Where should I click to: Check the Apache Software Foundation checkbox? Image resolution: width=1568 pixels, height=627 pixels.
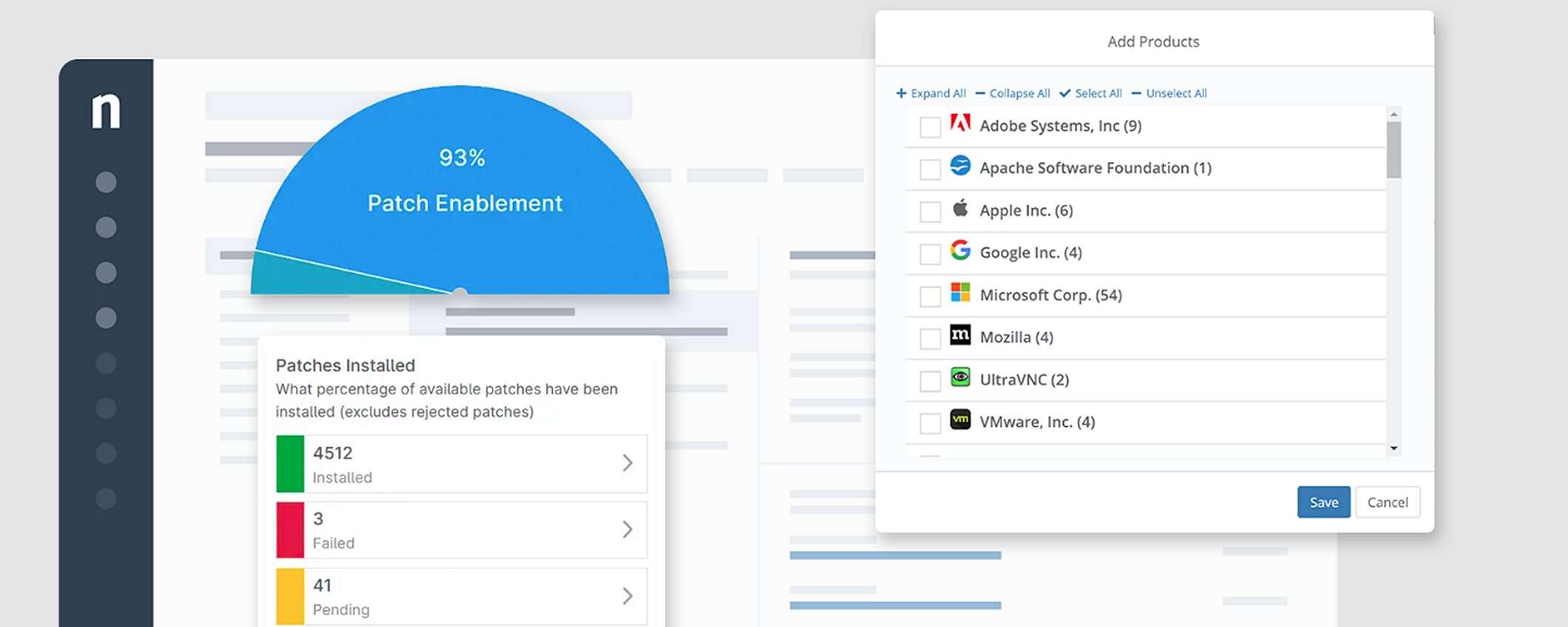point(930,169)
